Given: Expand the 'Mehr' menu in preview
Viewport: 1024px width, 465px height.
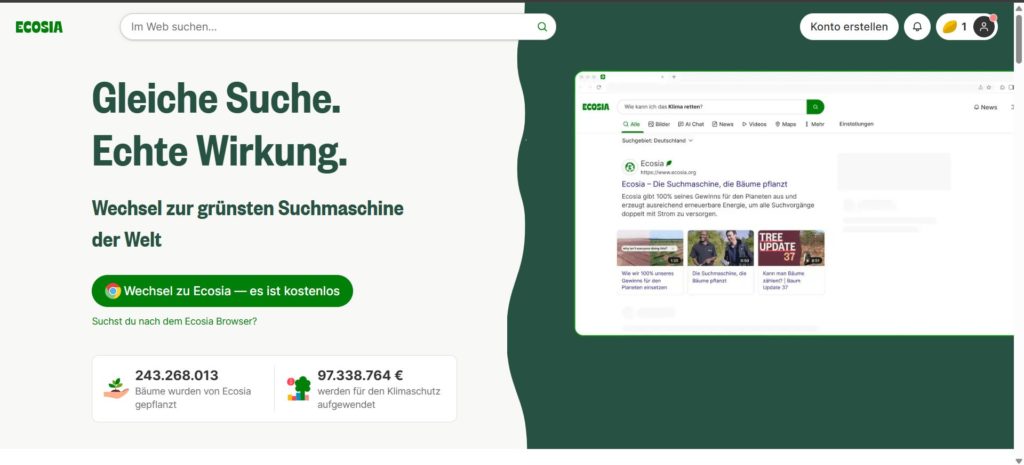Looking at the screenshot, I should [x=814, y=124].
